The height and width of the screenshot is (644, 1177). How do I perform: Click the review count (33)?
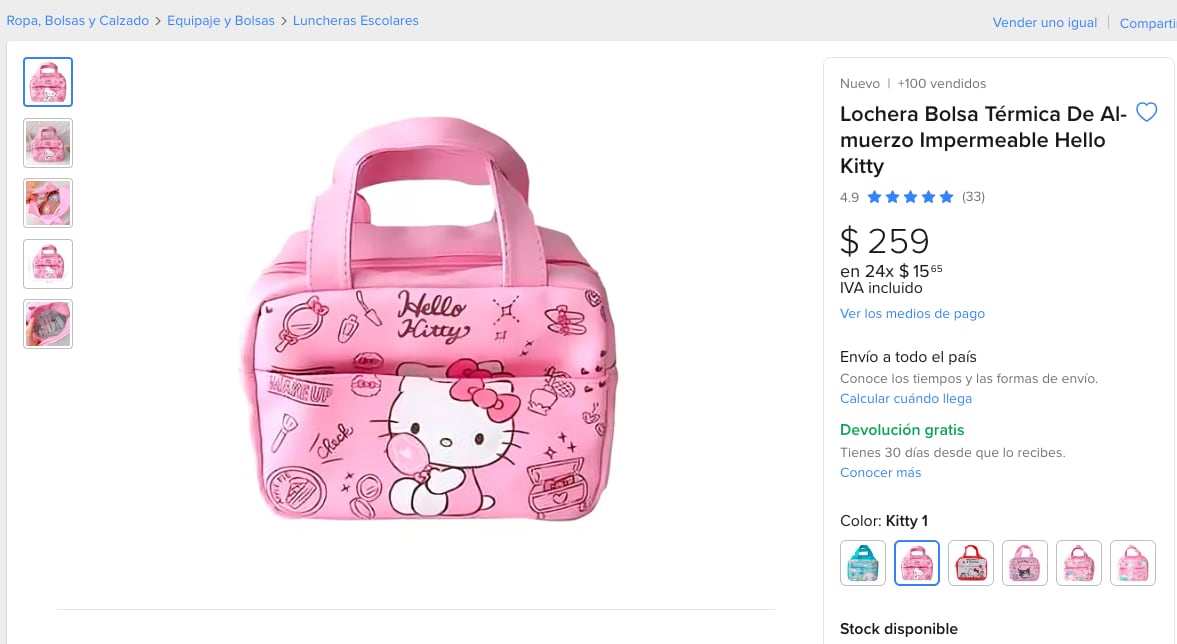(973, 197)
